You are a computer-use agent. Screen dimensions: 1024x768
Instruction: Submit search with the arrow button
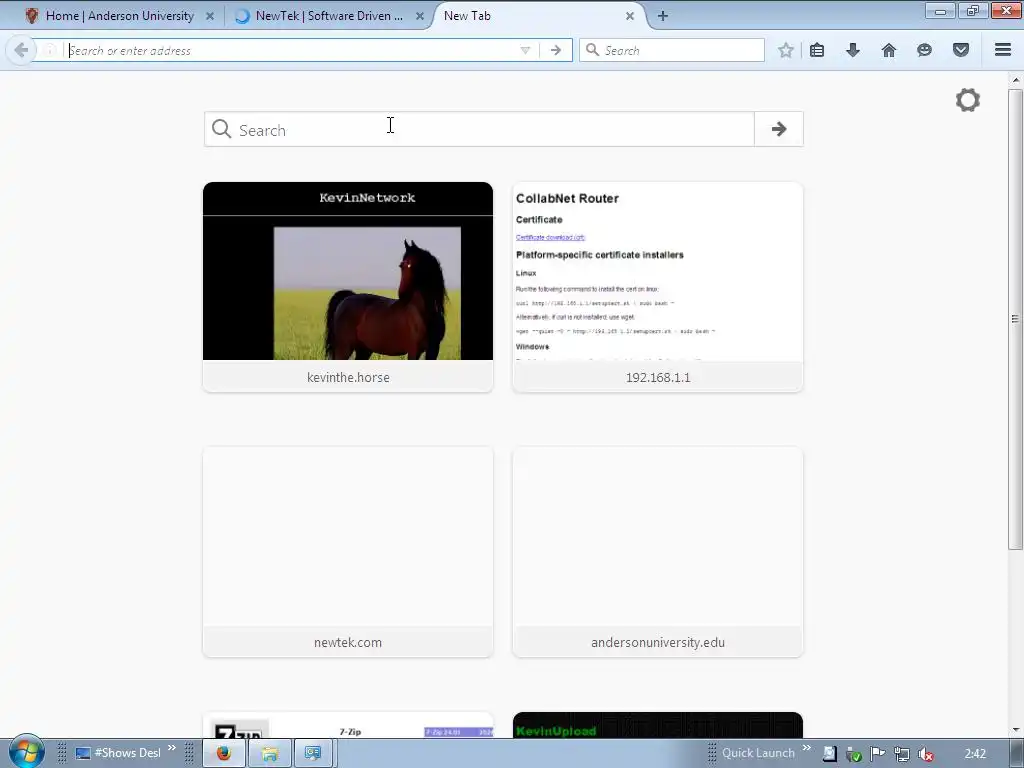point(778,129)
